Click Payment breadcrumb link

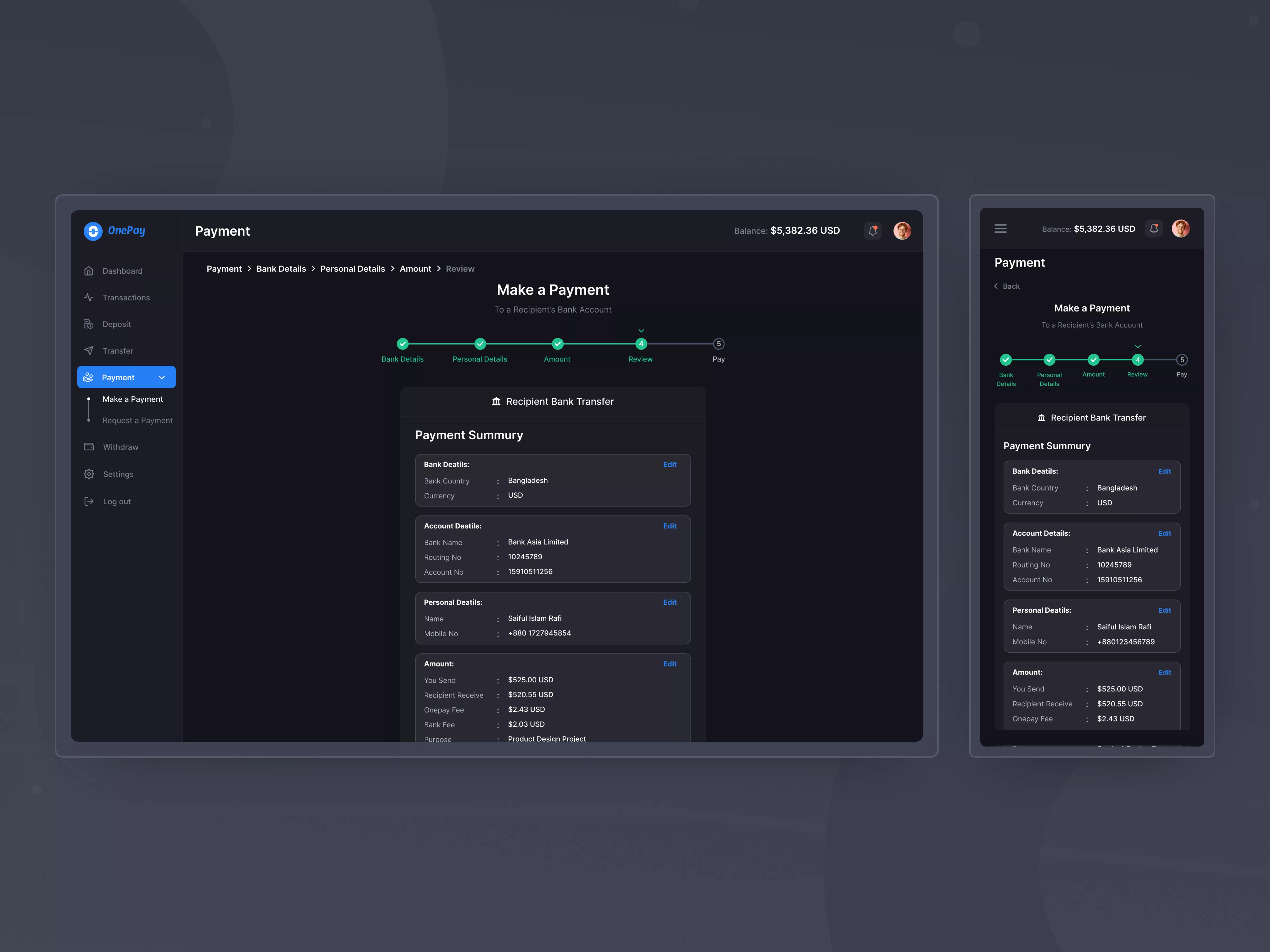(x=224, y=269)
